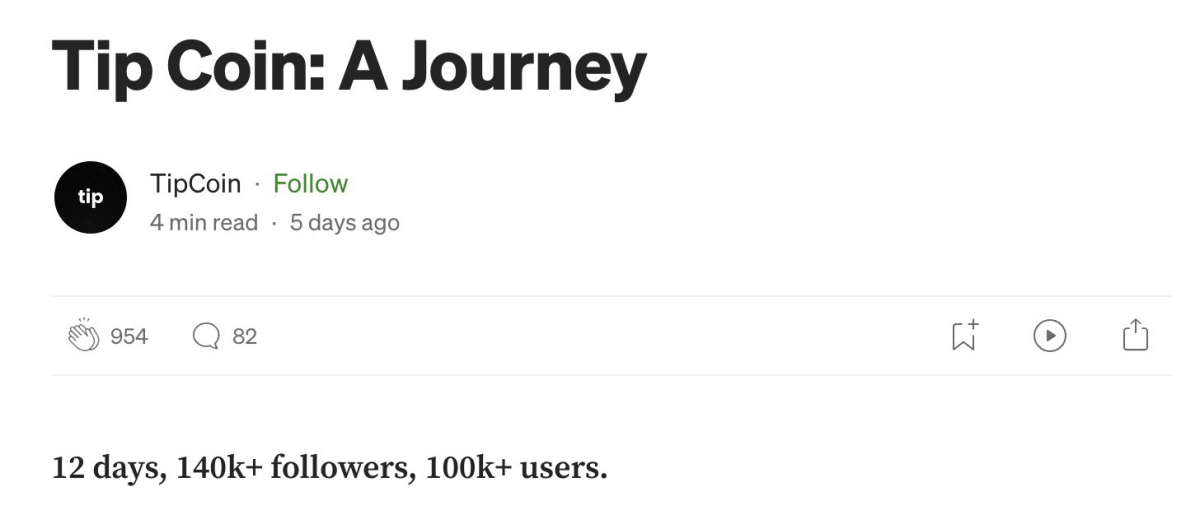Click the "4 min read" label
The image size is (1200, 510).
(204, 223)
